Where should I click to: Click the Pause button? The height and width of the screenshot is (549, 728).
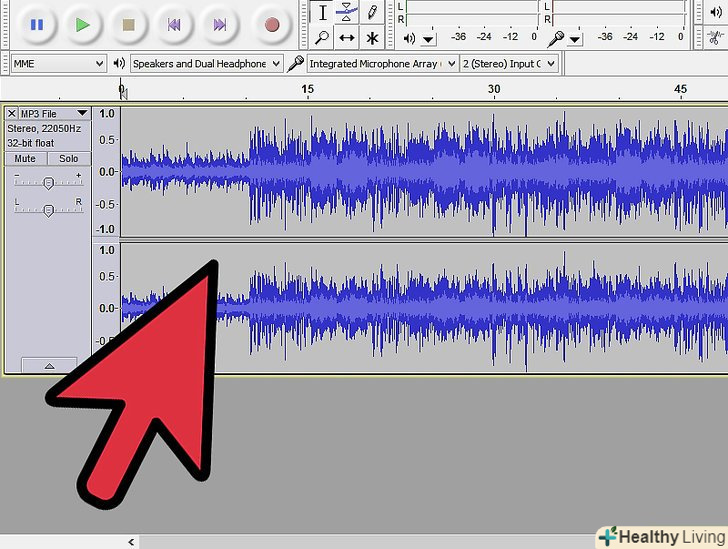pos(37,24)
